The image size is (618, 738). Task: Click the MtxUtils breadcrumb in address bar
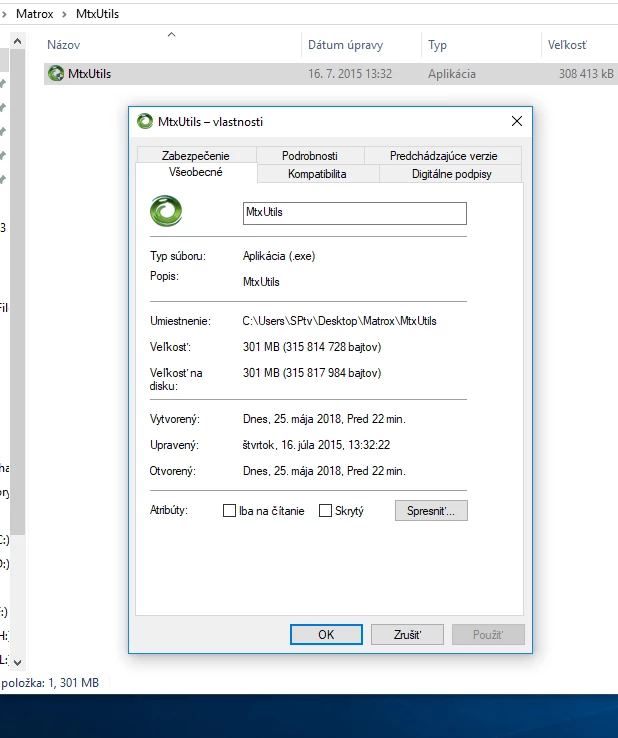coord(97,14)
